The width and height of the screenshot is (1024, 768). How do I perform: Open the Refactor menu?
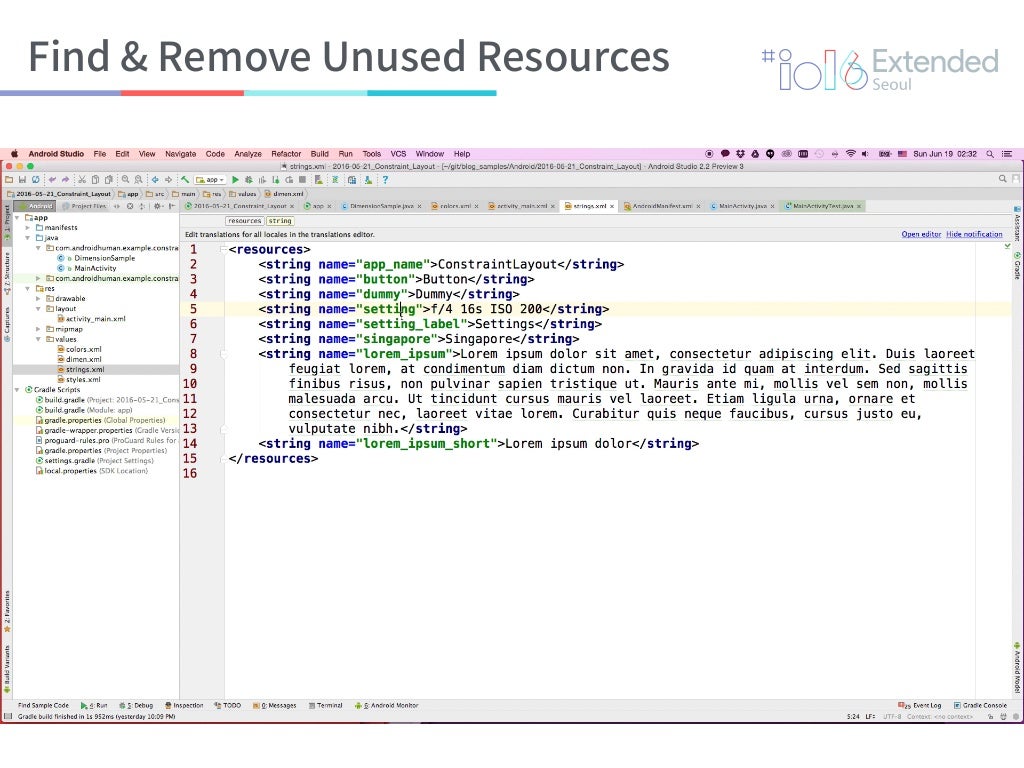coord(286,154)
